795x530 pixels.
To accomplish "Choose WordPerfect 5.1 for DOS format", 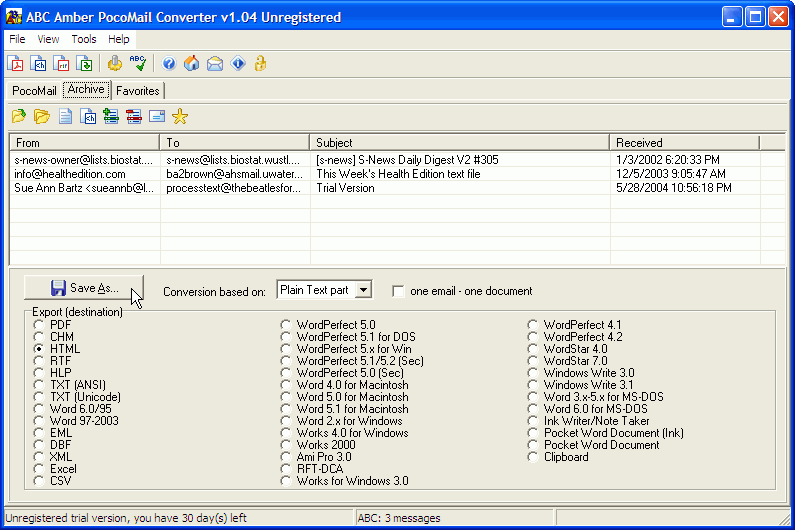I will tap(285, 337).
